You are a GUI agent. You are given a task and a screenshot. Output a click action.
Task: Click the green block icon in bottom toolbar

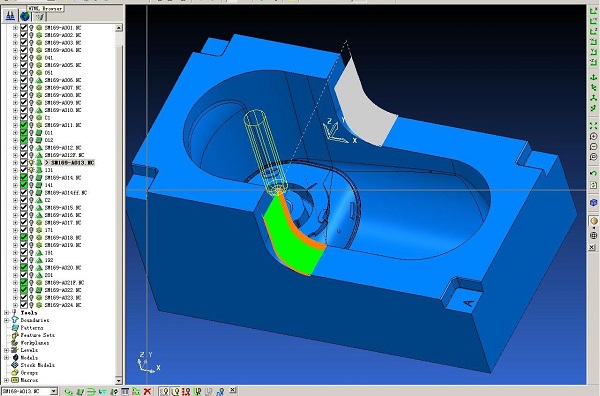pyautogui.click(x=80, y=391)
